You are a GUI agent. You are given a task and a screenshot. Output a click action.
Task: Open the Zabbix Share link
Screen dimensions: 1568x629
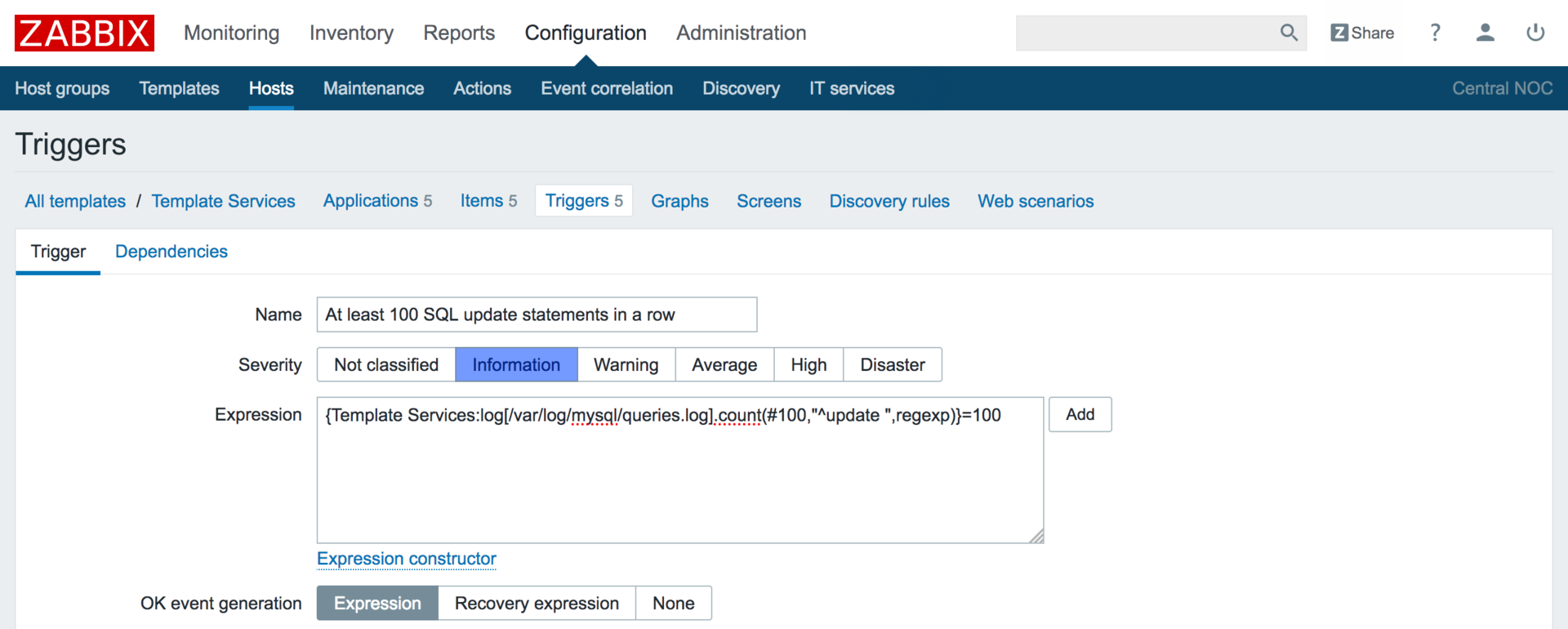pyautogui.click(x=1362, y=33)
